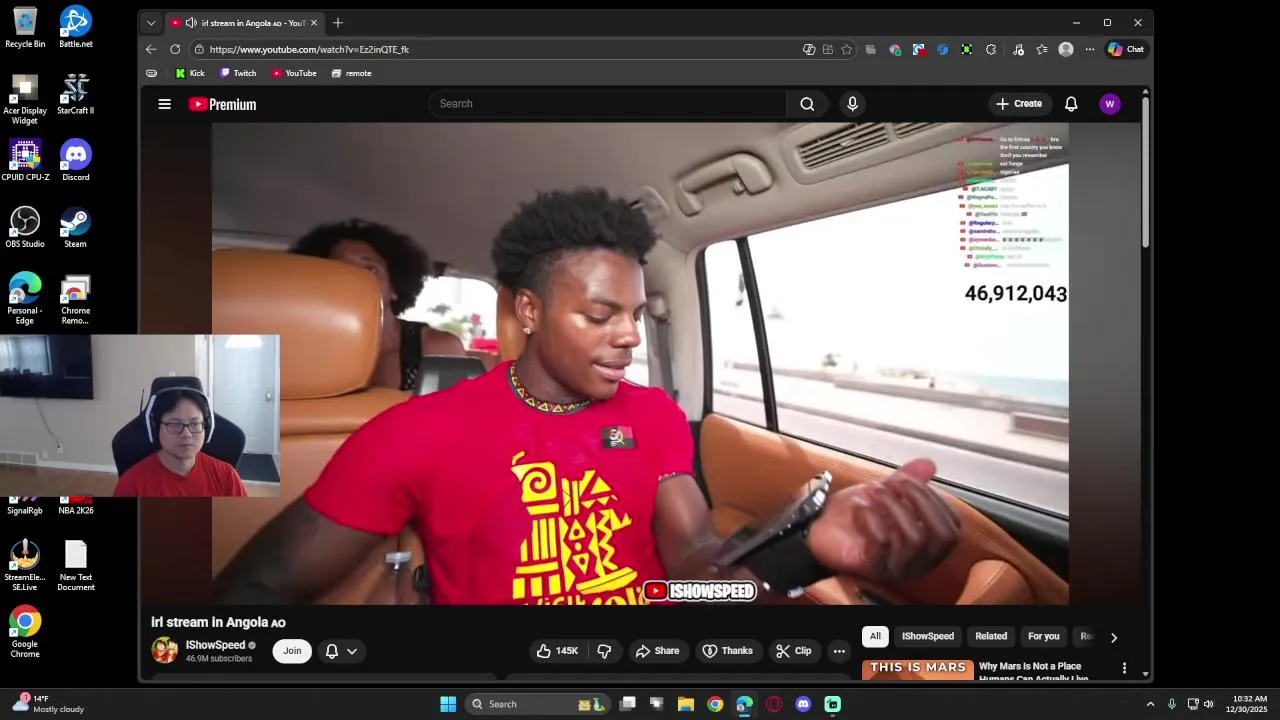This screenshot has height=720, width=1280.
Task: Open the weather widget Mostly cloudy
Action: (47, 704)
